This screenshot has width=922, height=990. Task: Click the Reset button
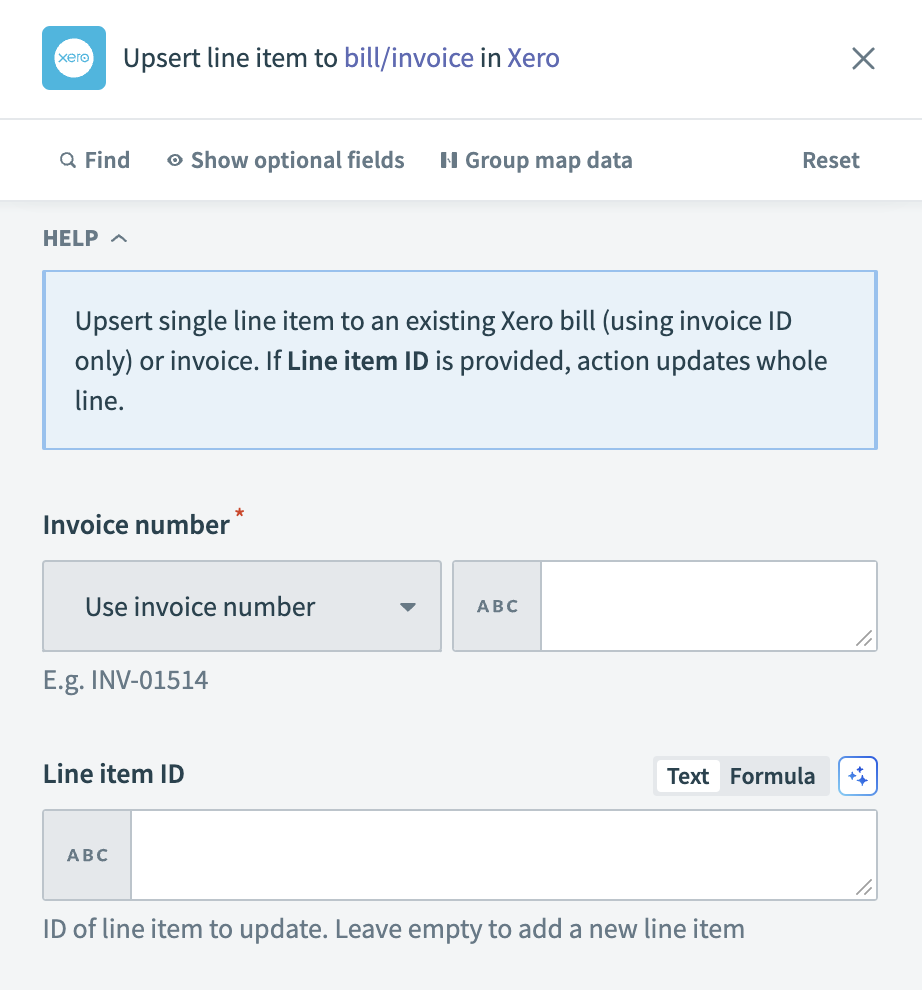(830, 160)
